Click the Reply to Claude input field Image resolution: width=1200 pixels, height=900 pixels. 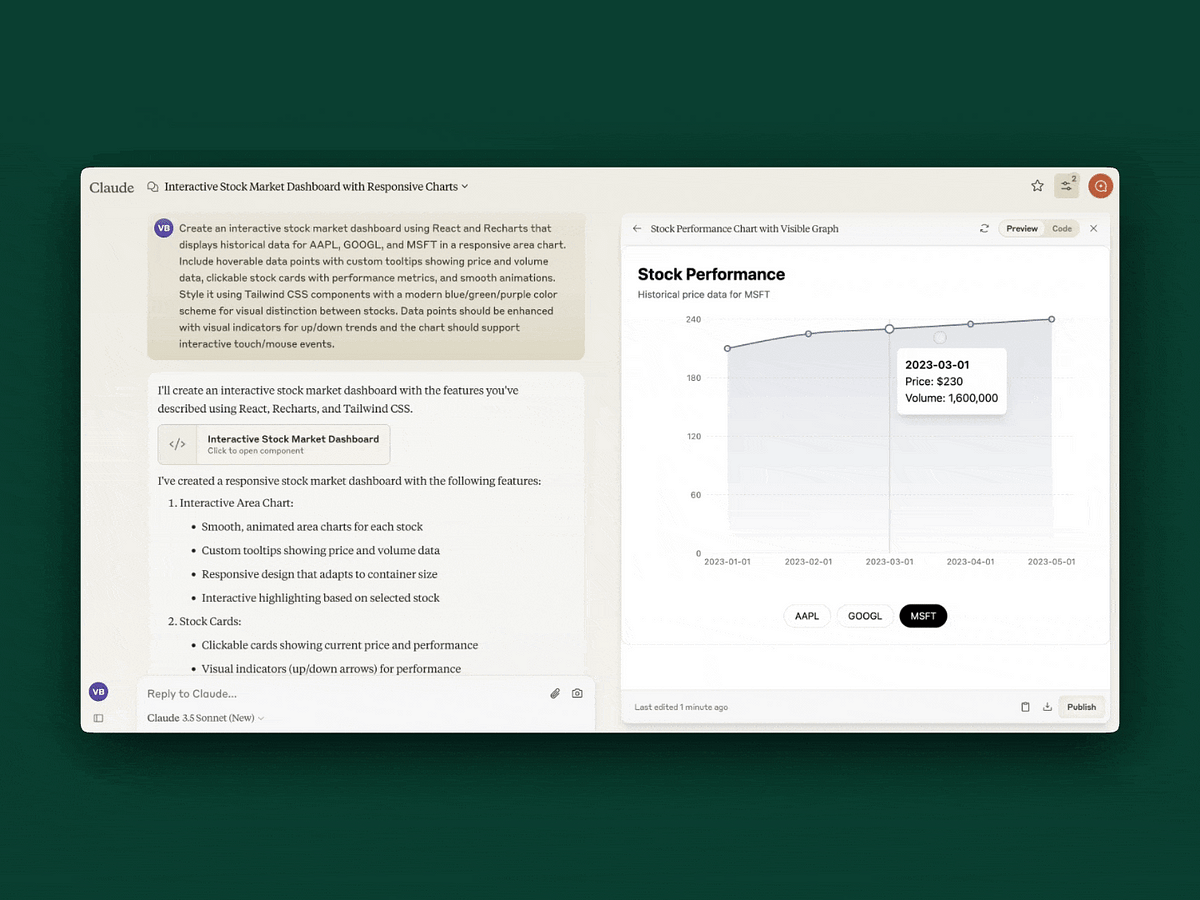click(x=340, y=694)
